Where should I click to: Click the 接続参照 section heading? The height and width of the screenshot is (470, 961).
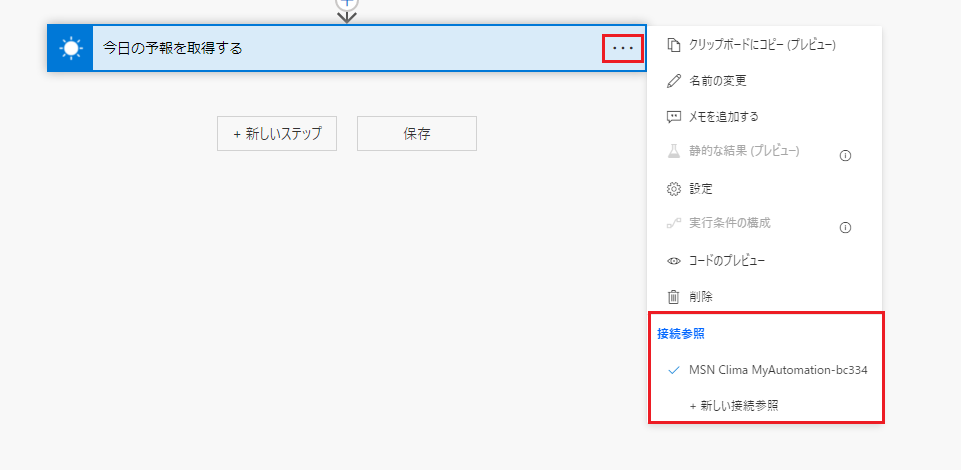680,335
